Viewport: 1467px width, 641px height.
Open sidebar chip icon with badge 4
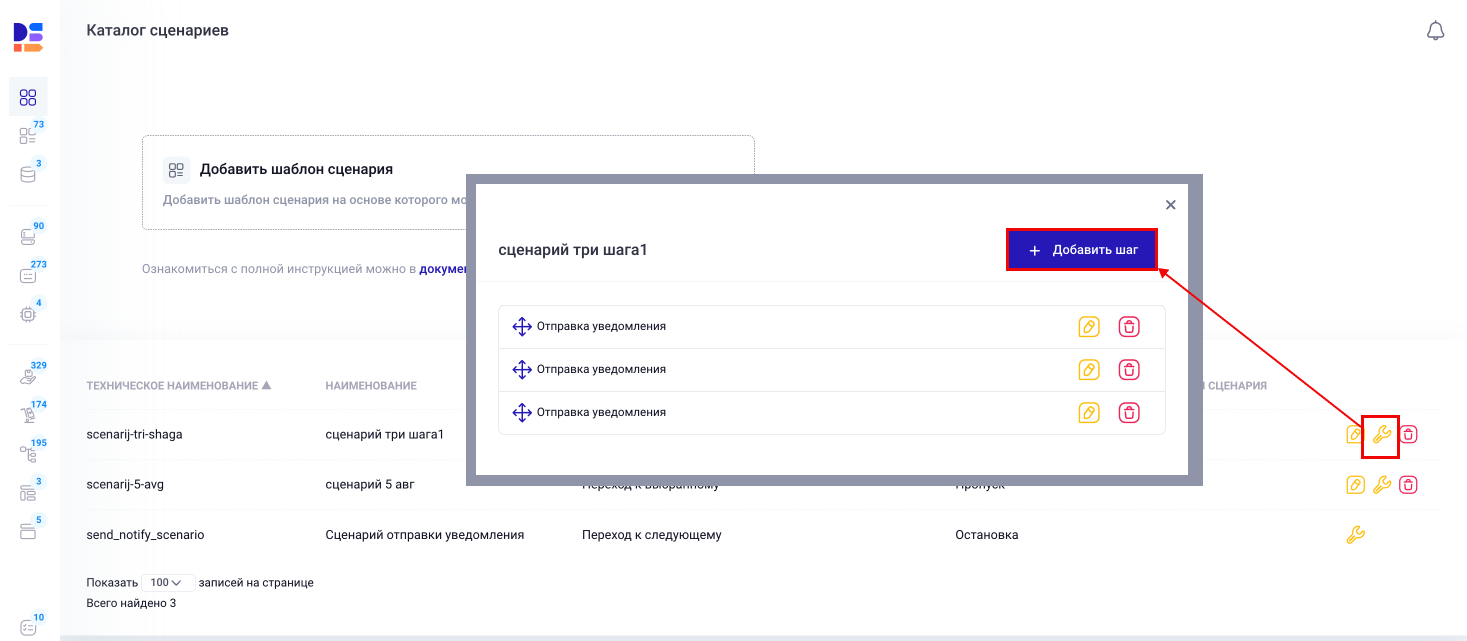click(28, 314)
